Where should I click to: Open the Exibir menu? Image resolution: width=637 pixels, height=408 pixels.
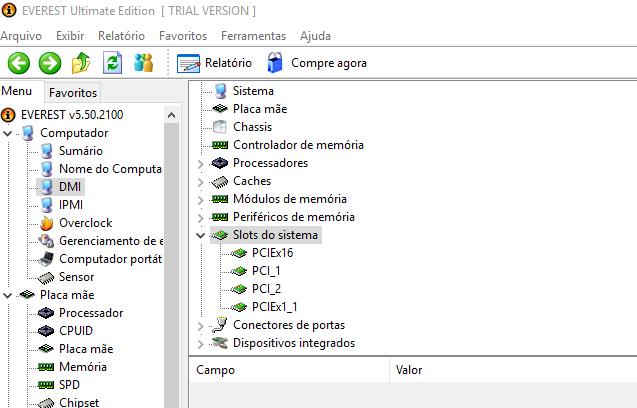point(70,36)
